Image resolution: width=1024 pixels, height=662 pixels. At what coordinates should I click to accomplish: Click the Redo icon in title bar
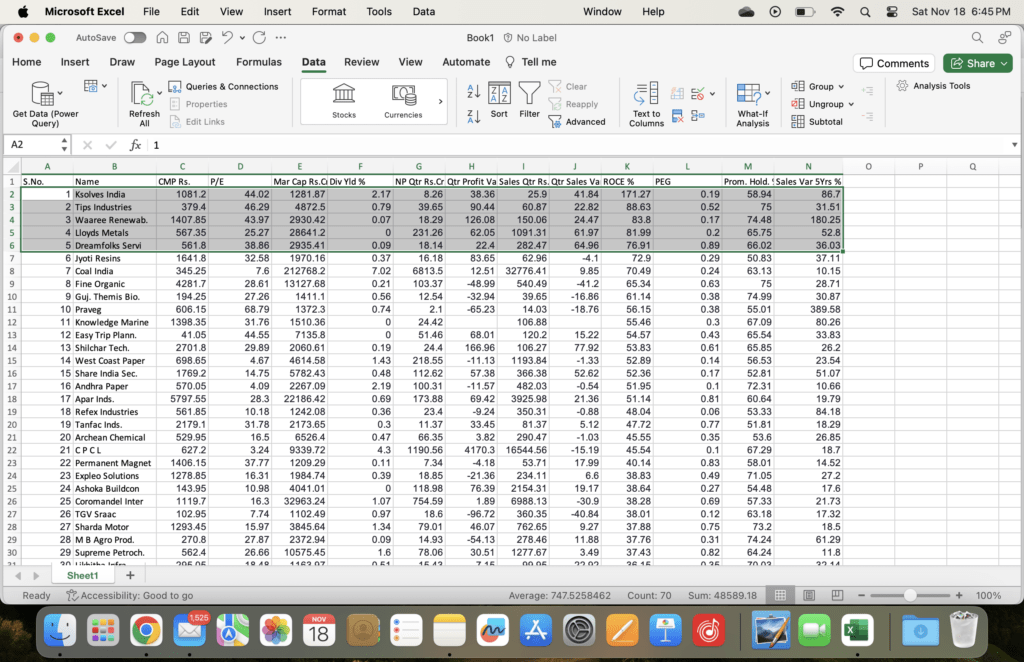(x=259, y=38)
